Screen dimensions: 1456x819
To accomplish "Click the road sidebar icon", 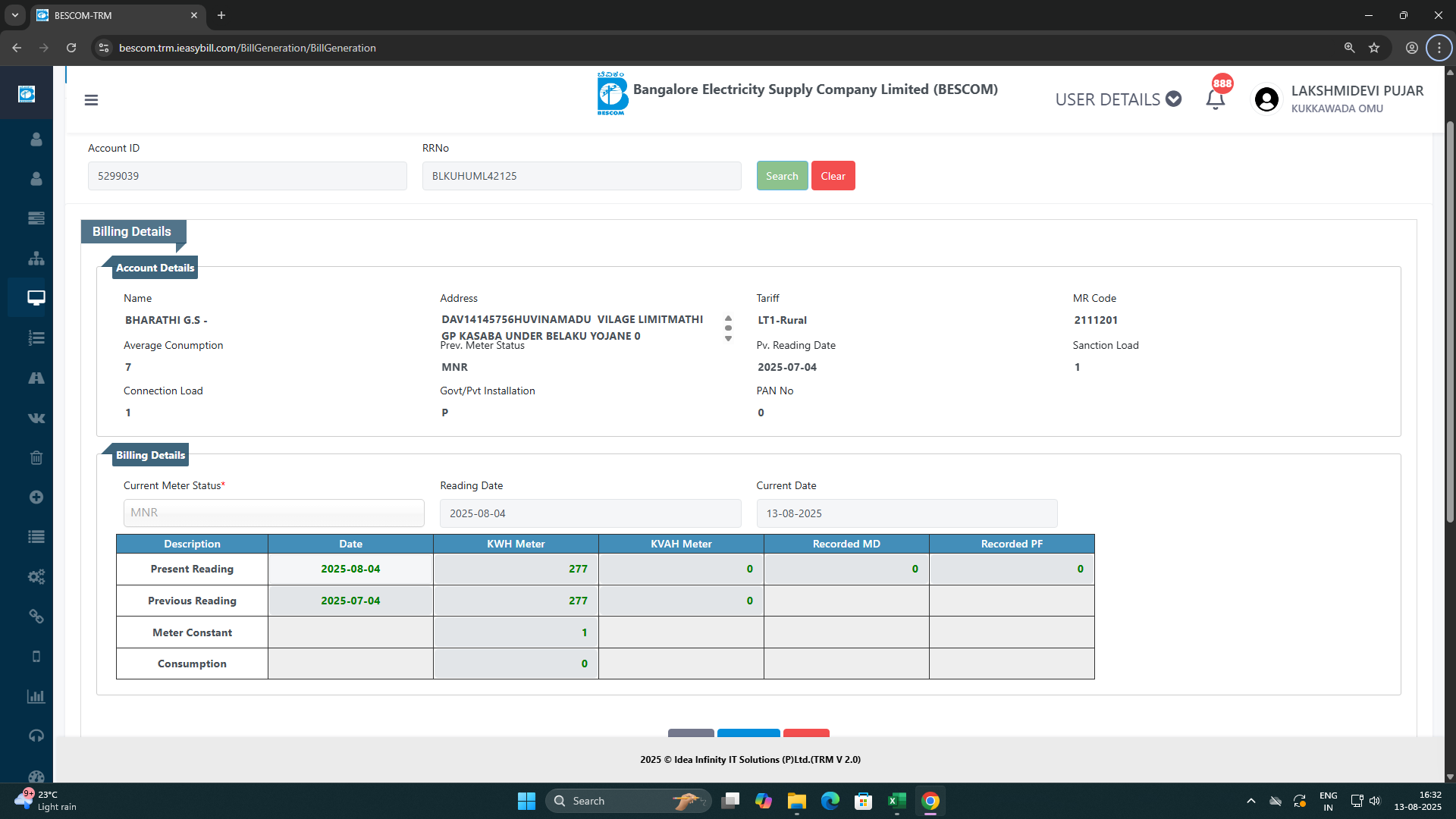I will click(36, 378).
